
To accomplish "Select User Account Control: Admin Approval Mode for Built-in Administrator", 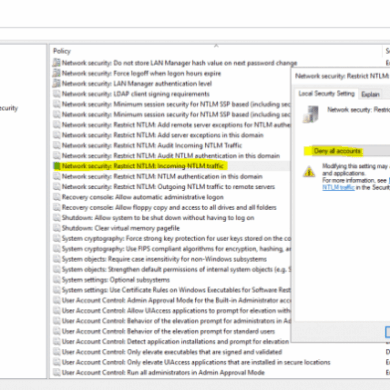I will click(x=176, y=300).
